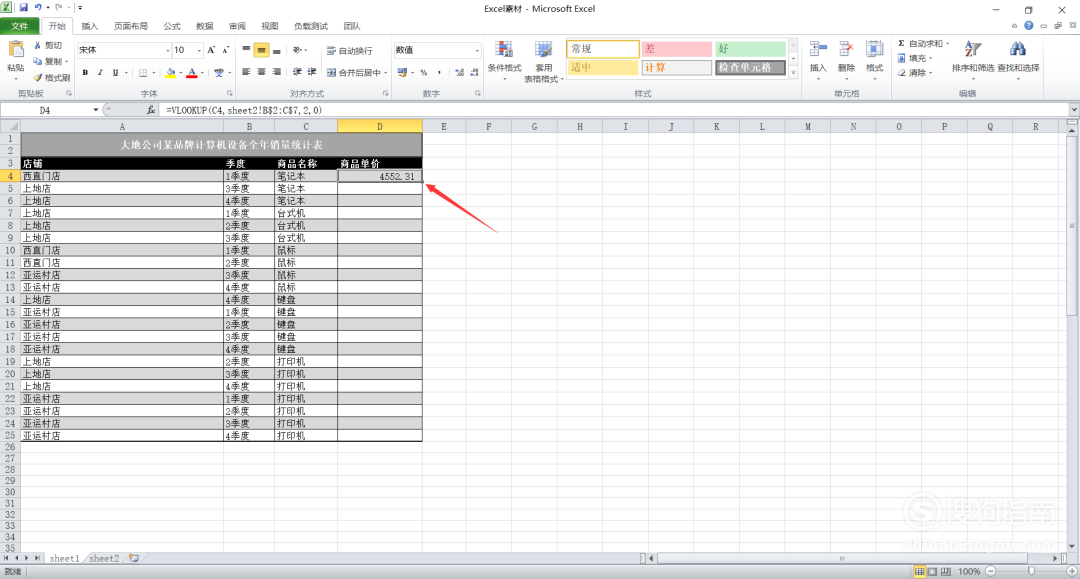Switch to the Data (数据) tab
This screenshot has height=579, width=1080.
[x=205, y=26]
